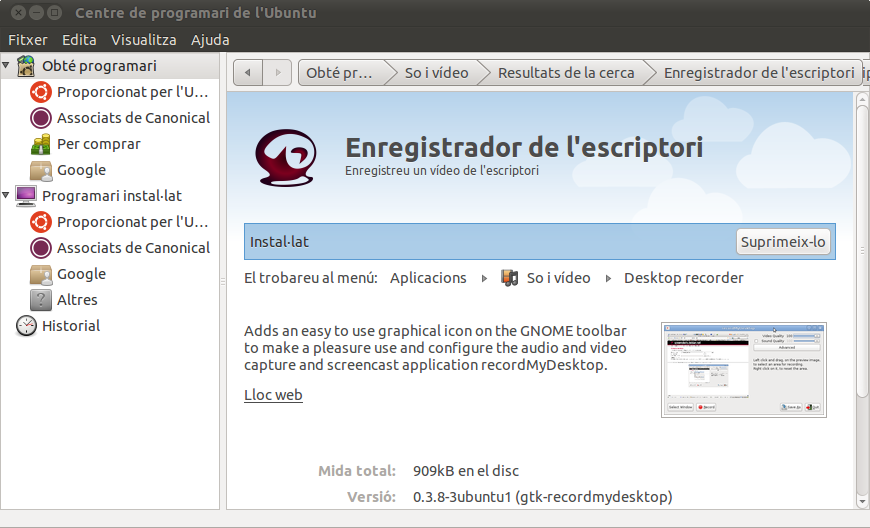
Task: Click the Enregistrador de l'escriptori app logo
Action: (x=287, y=155)
